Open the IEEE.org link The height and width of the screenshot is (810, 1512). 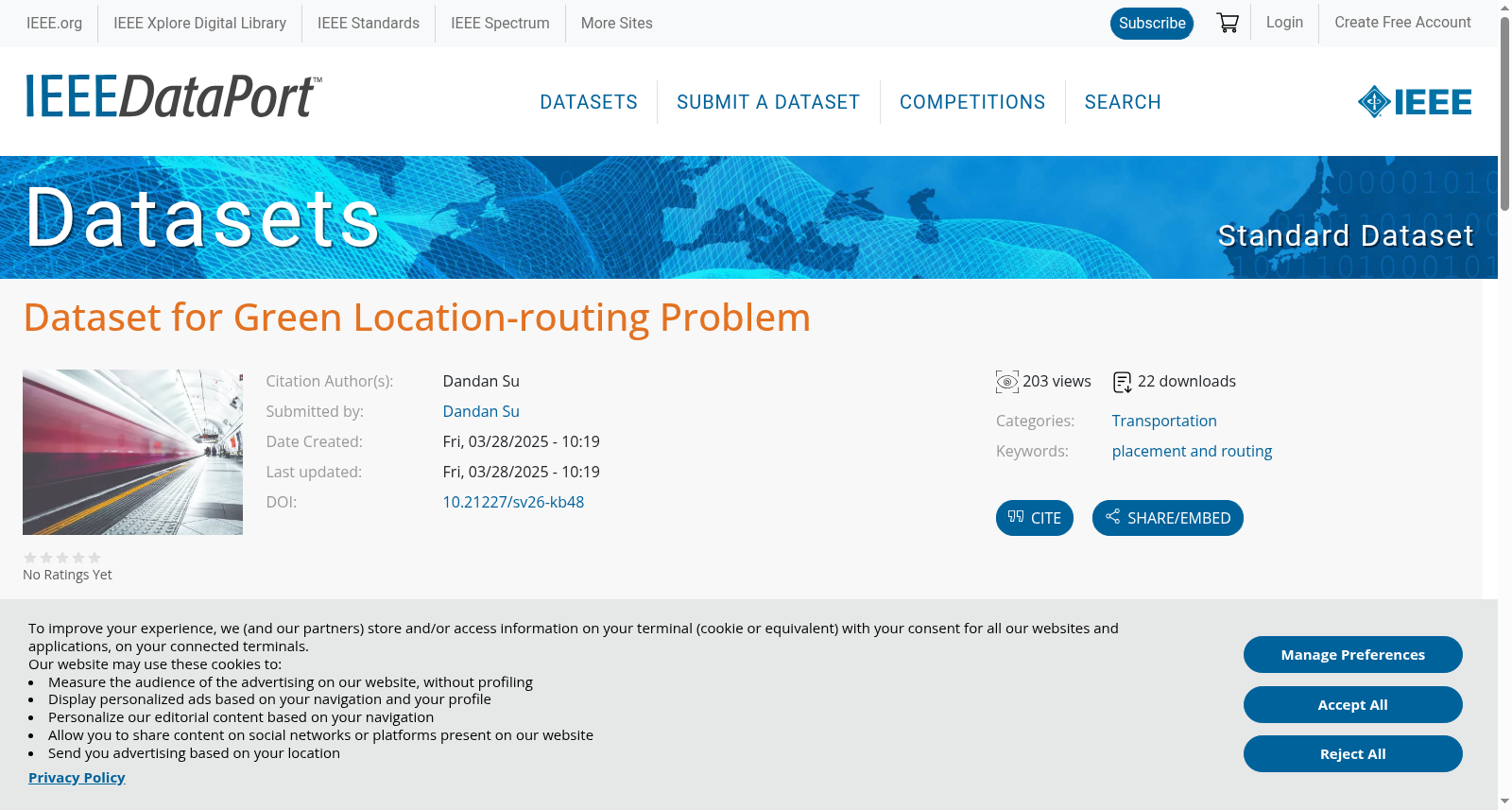(x=54, y=23)
